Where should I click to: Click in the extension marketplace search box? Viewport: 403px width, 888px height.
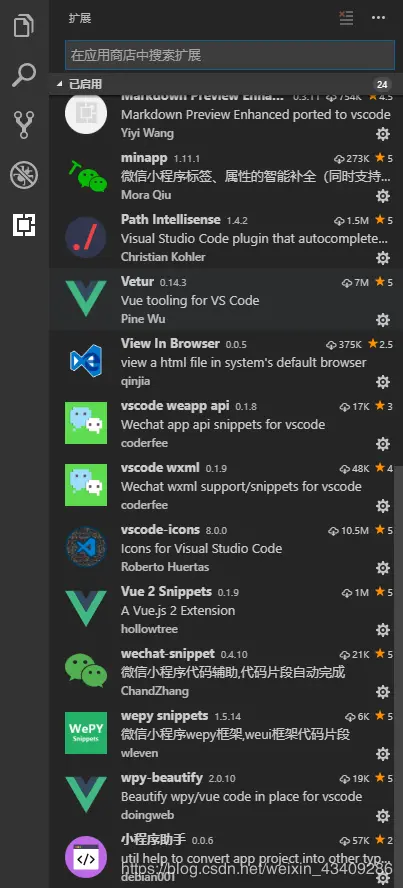pos(230,55)
